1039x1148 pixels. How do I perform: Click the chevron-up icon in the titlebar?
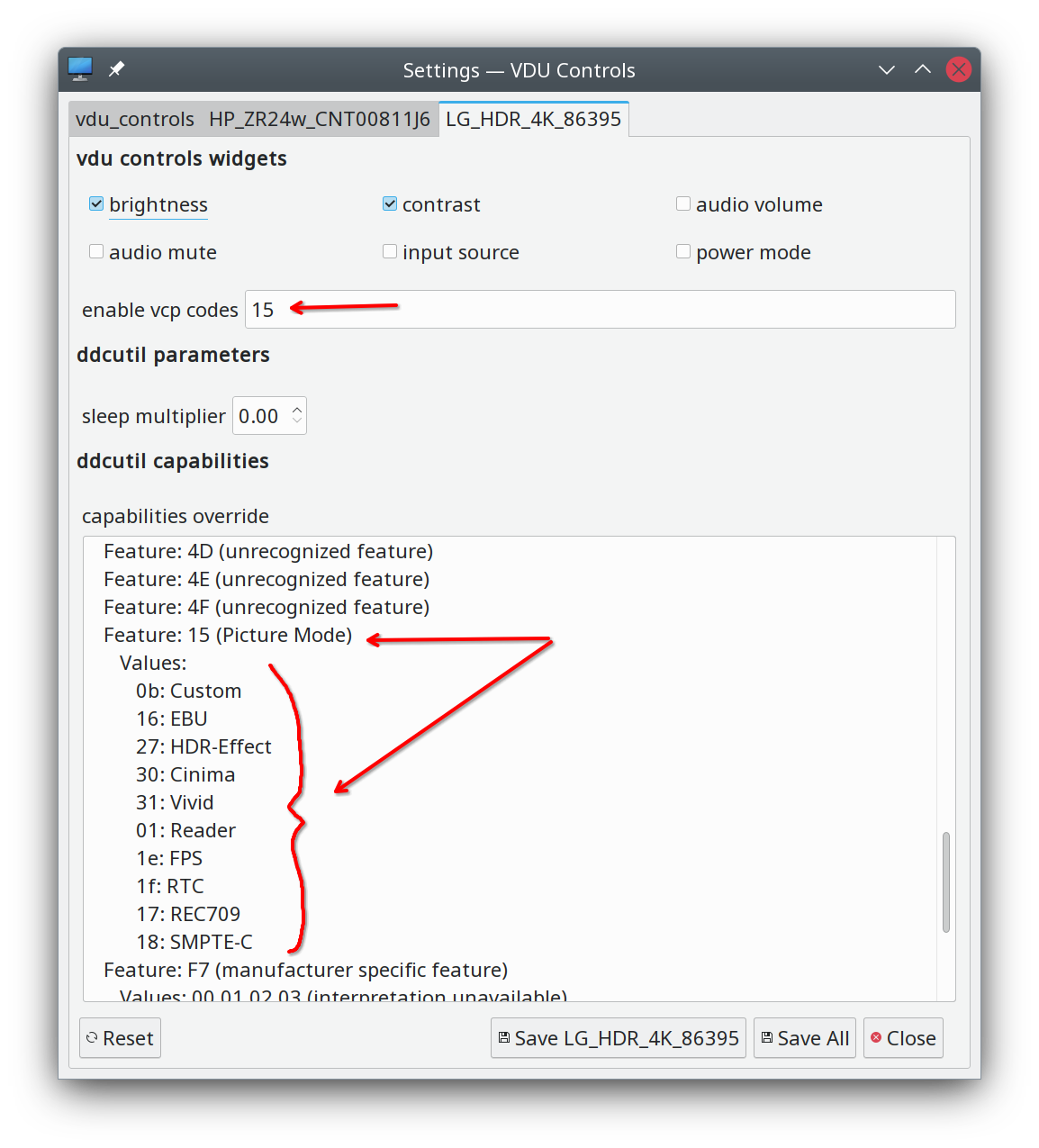coord(923,69)
